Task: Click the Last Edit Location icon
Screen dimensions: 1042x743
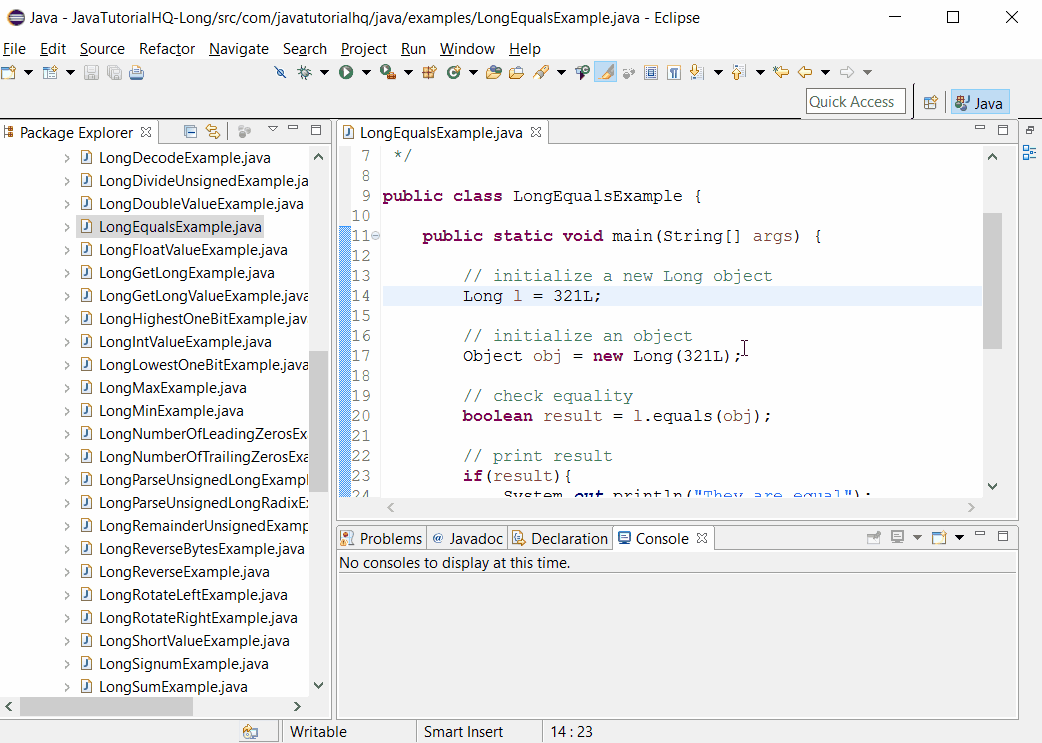Action: click(x=779, y=72)
